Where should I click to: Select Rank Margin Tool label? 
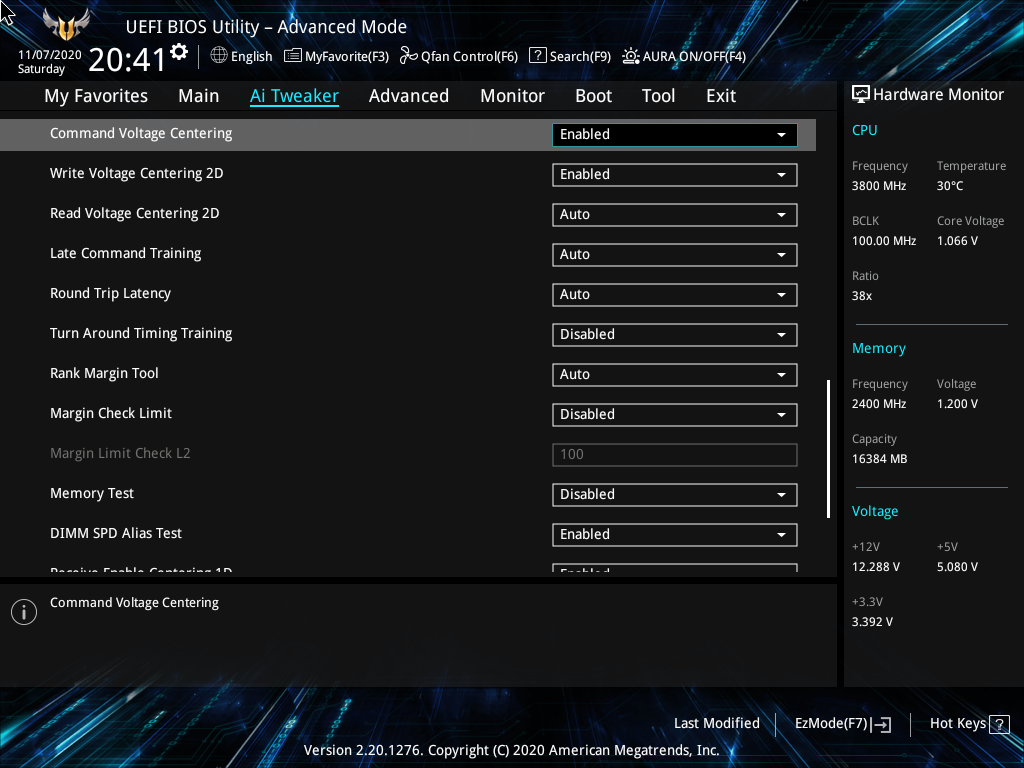[x=104, y=373]
